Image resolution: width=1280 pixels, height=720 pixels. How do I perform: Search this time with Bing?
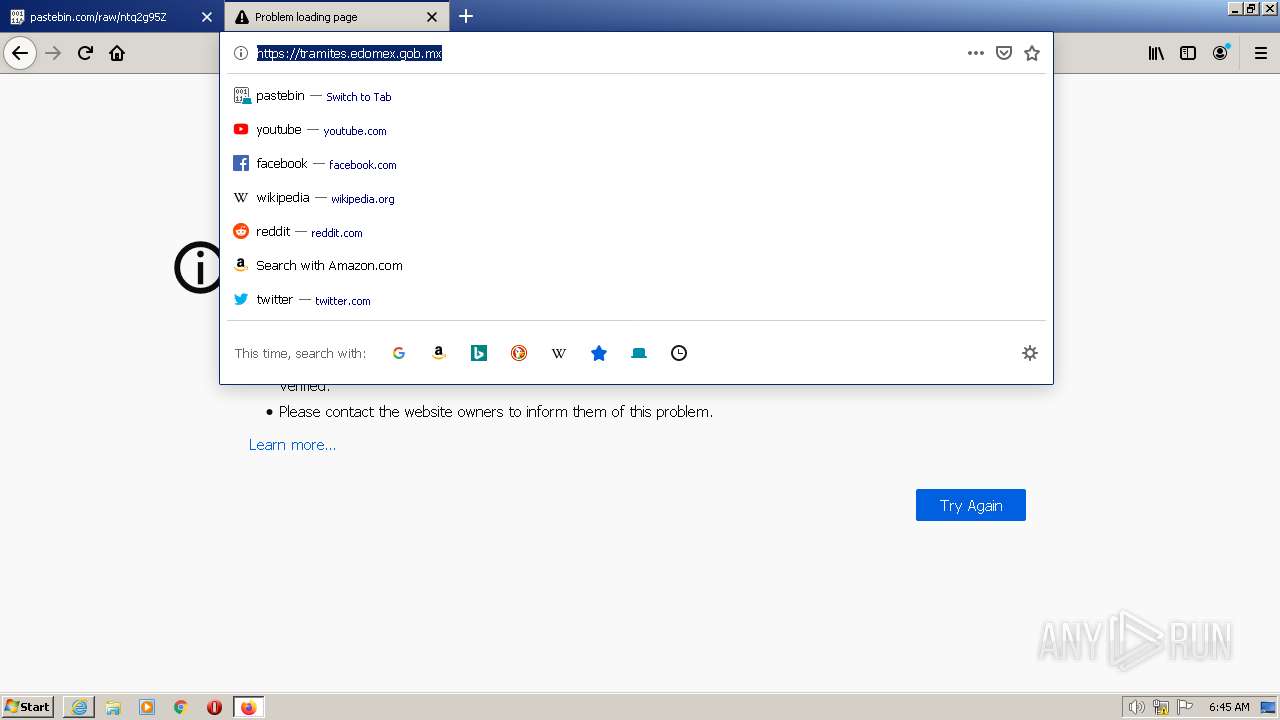pyautogui.click(x=479, y=353)
